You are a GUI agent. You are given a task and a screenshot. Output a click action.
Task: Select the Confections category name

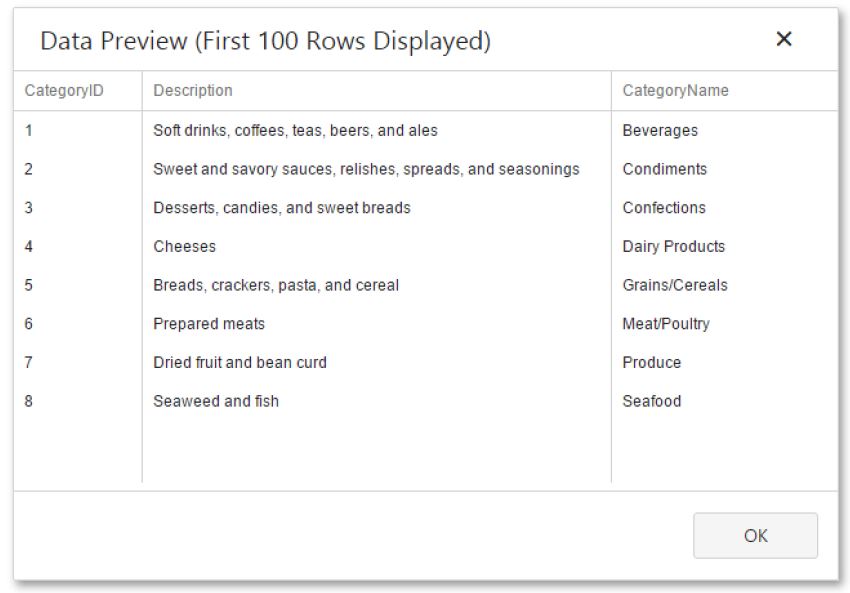click(664, 208)
